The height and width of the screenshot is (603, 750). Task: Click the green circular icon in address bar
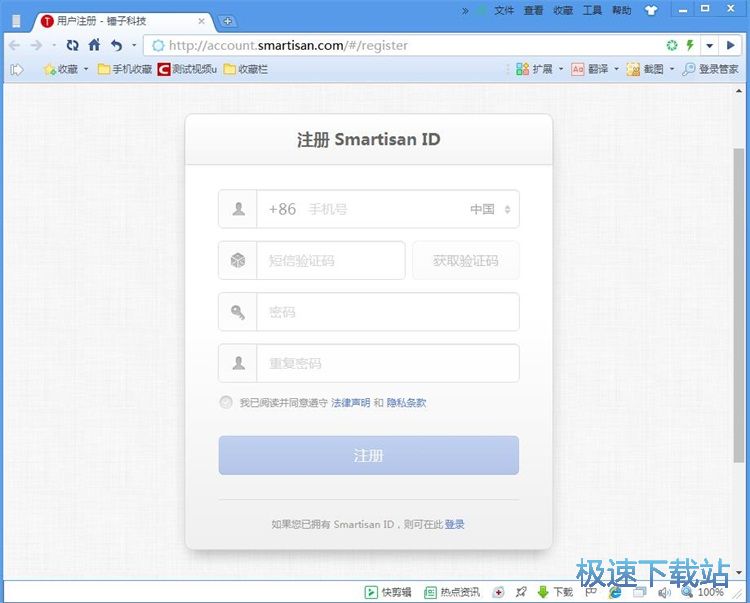coord(672,45)
